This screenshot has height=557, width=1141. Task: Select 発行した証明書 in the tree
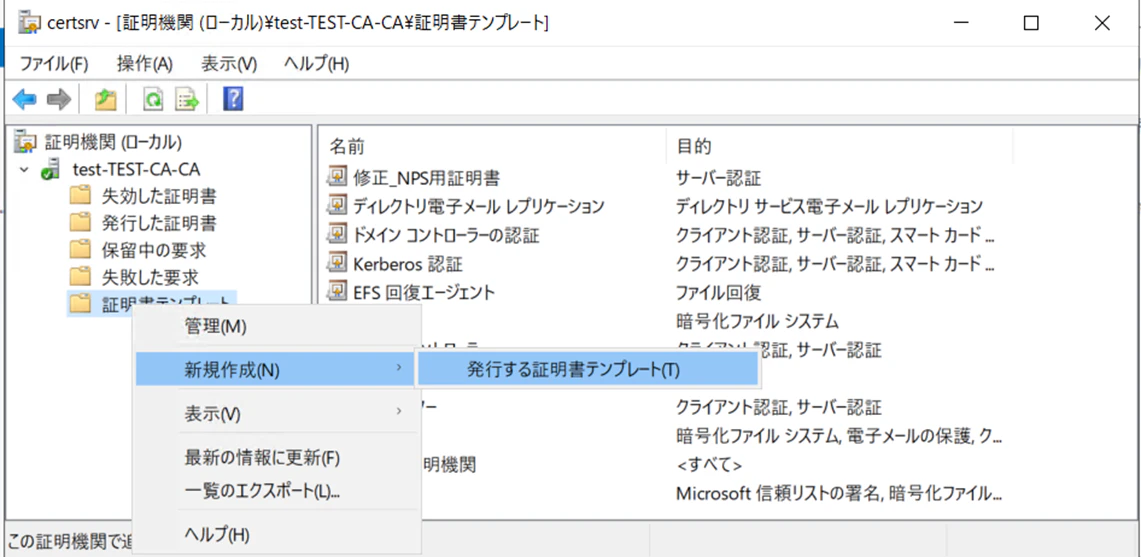159,223
